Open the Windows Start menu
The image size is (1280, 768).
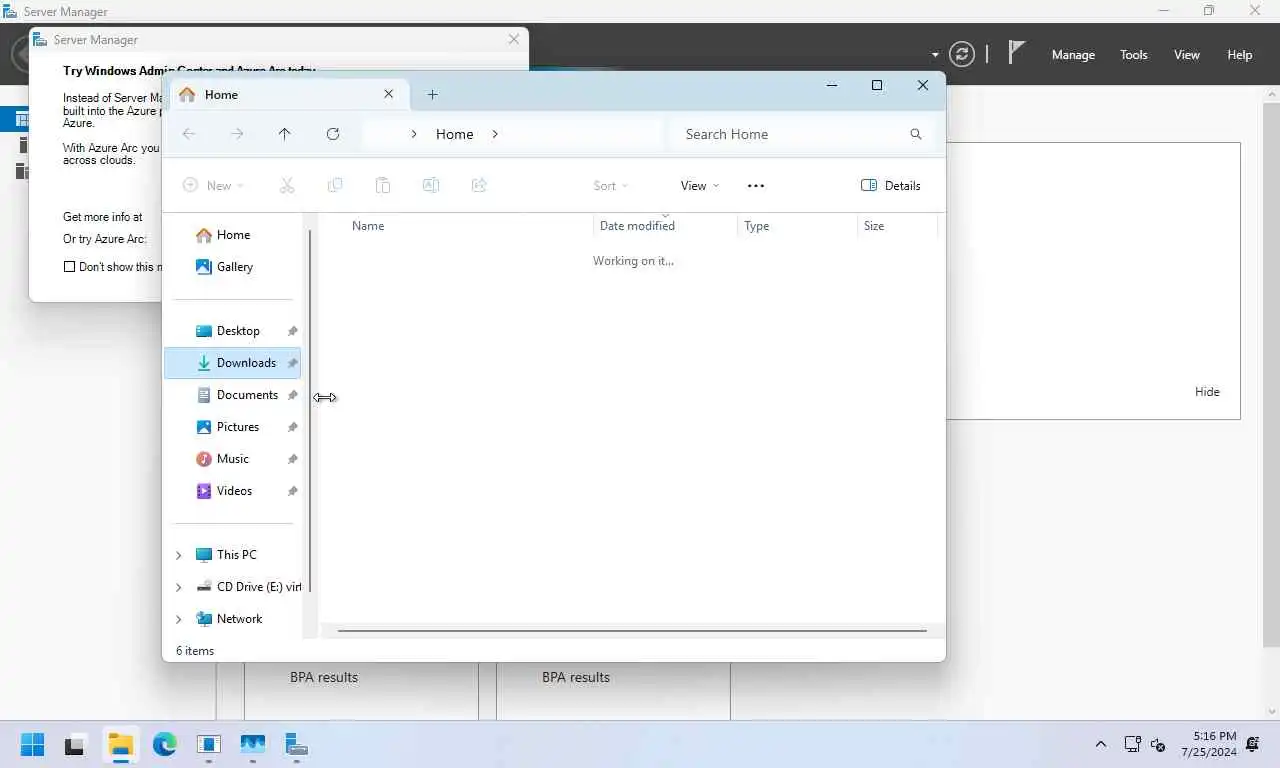[x=32, y=744]
